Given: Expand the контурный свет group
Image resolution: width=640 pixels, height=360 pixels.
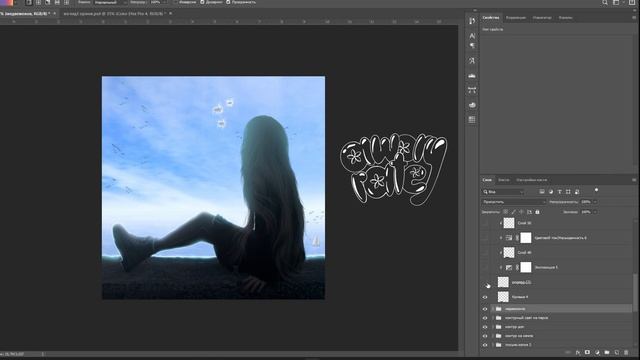Looking at the screenshot, I should 493,318.
